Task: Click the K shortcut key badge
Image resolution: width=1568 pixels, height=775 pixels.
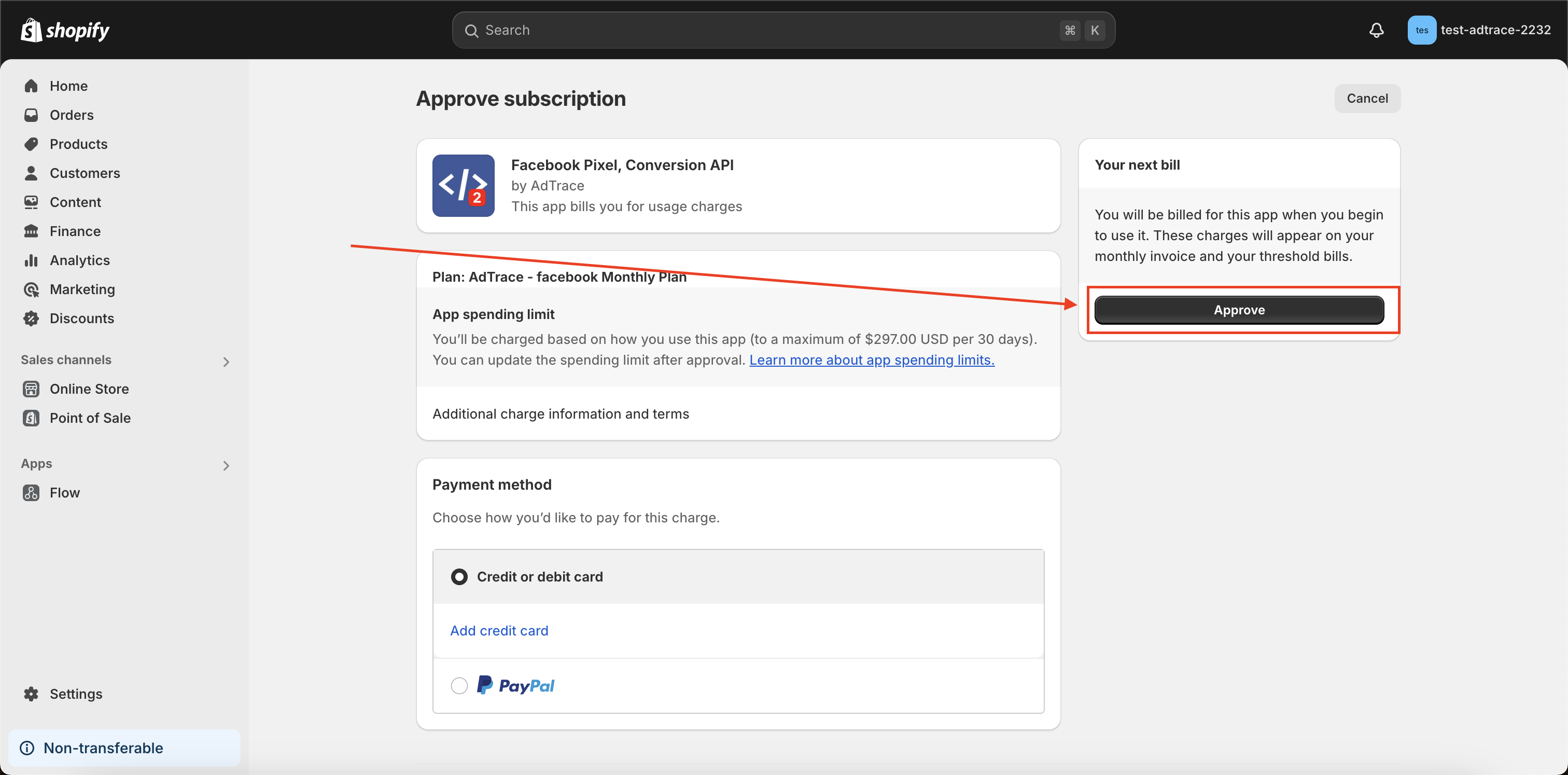Action: tap(1095, 31)
